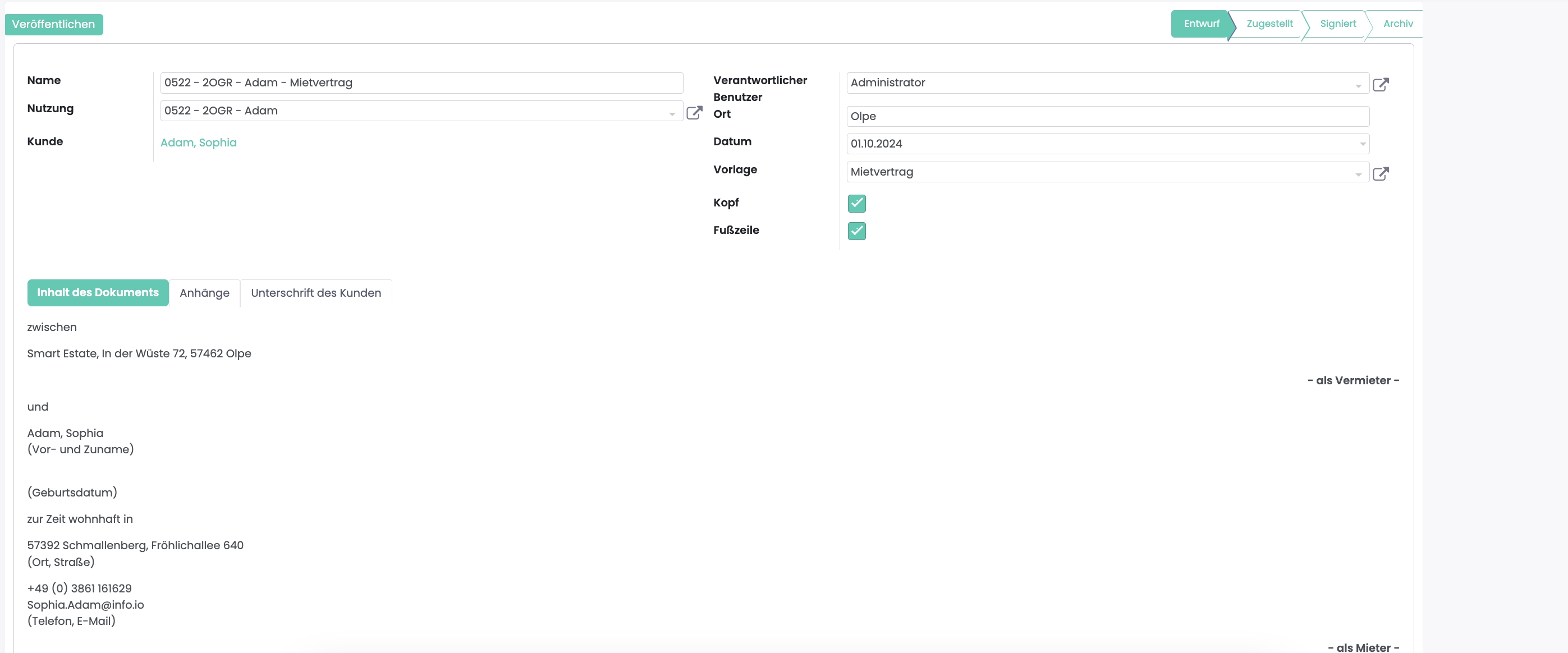Set status to Zugestellt
Screen dimensions: 1568x653
pyautogui.click(x=1269, y=24)
